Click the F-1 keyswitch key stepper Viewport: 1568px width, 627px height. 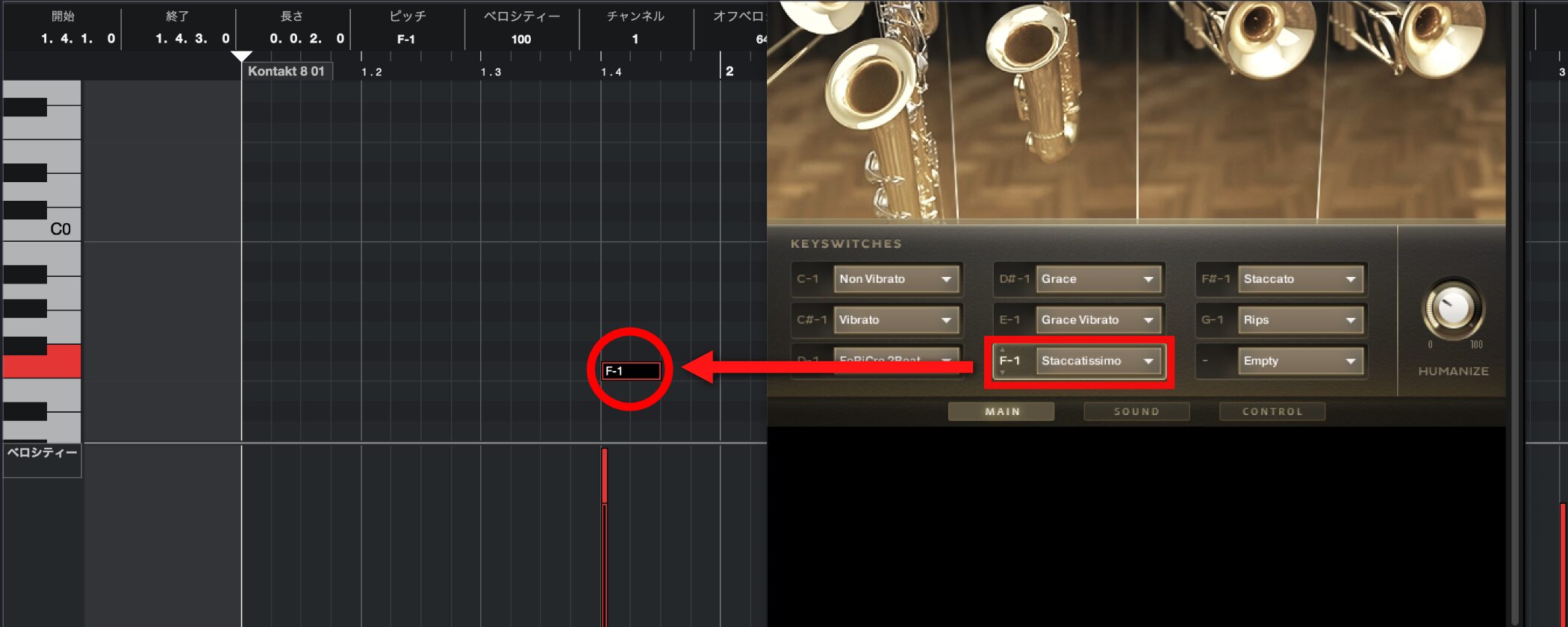click(x=1003, y=361)
